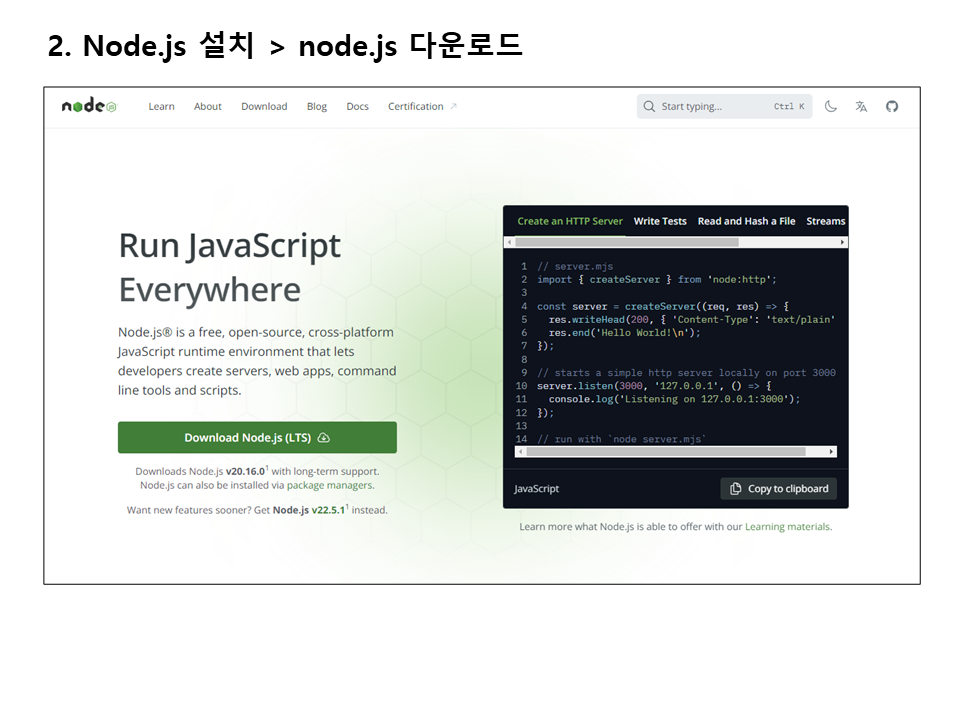Click the JavaScript language label
Screen dimensions: 960x720
point(536,489)
